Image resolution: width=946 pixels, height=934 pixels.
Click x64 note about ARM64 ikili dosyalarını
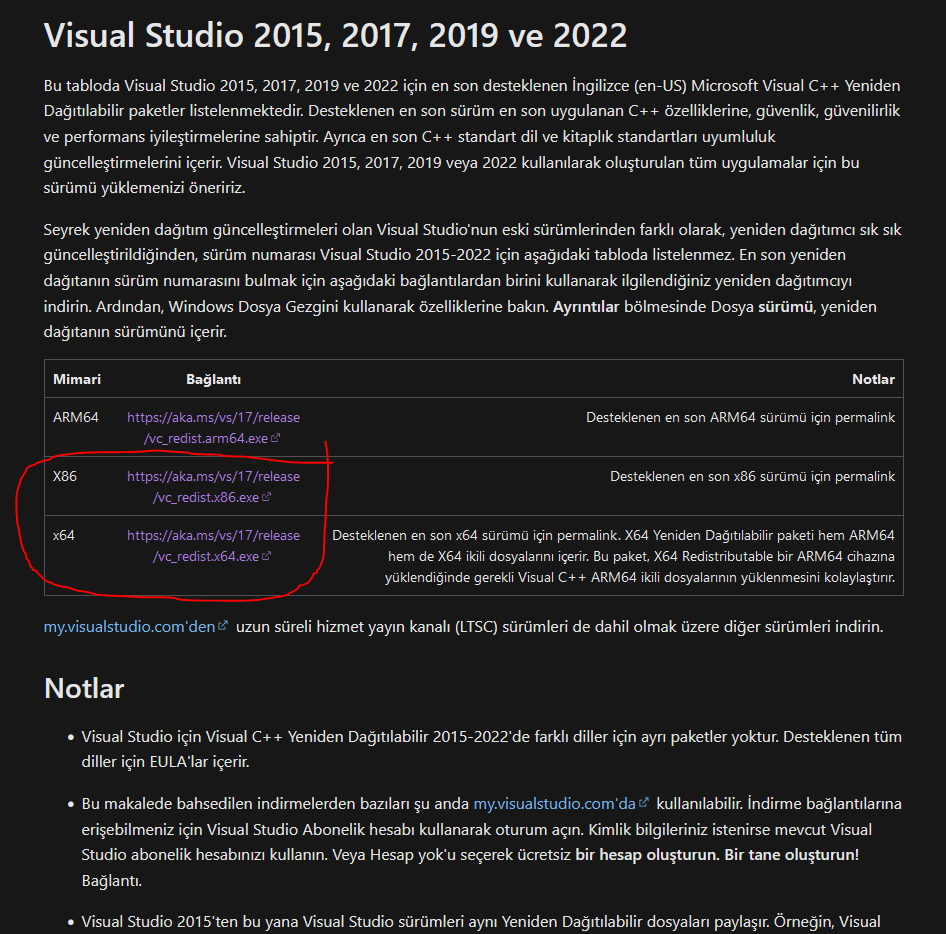click(613, 556)
